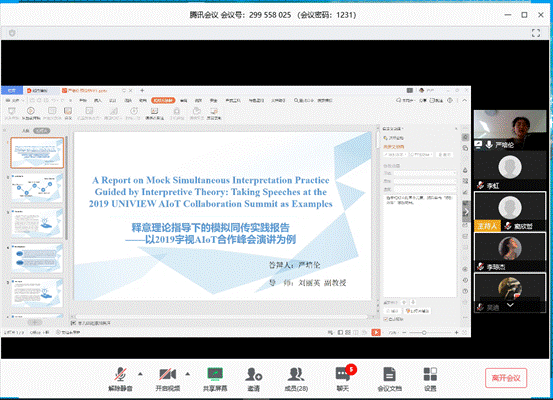Switch slide panel to outline tab
Viewport: 553px width, 400px height.
tap(26, 131)
